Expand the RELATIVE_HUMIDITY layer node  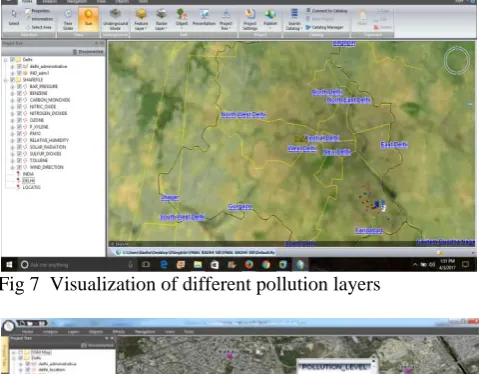pos(12,140)
